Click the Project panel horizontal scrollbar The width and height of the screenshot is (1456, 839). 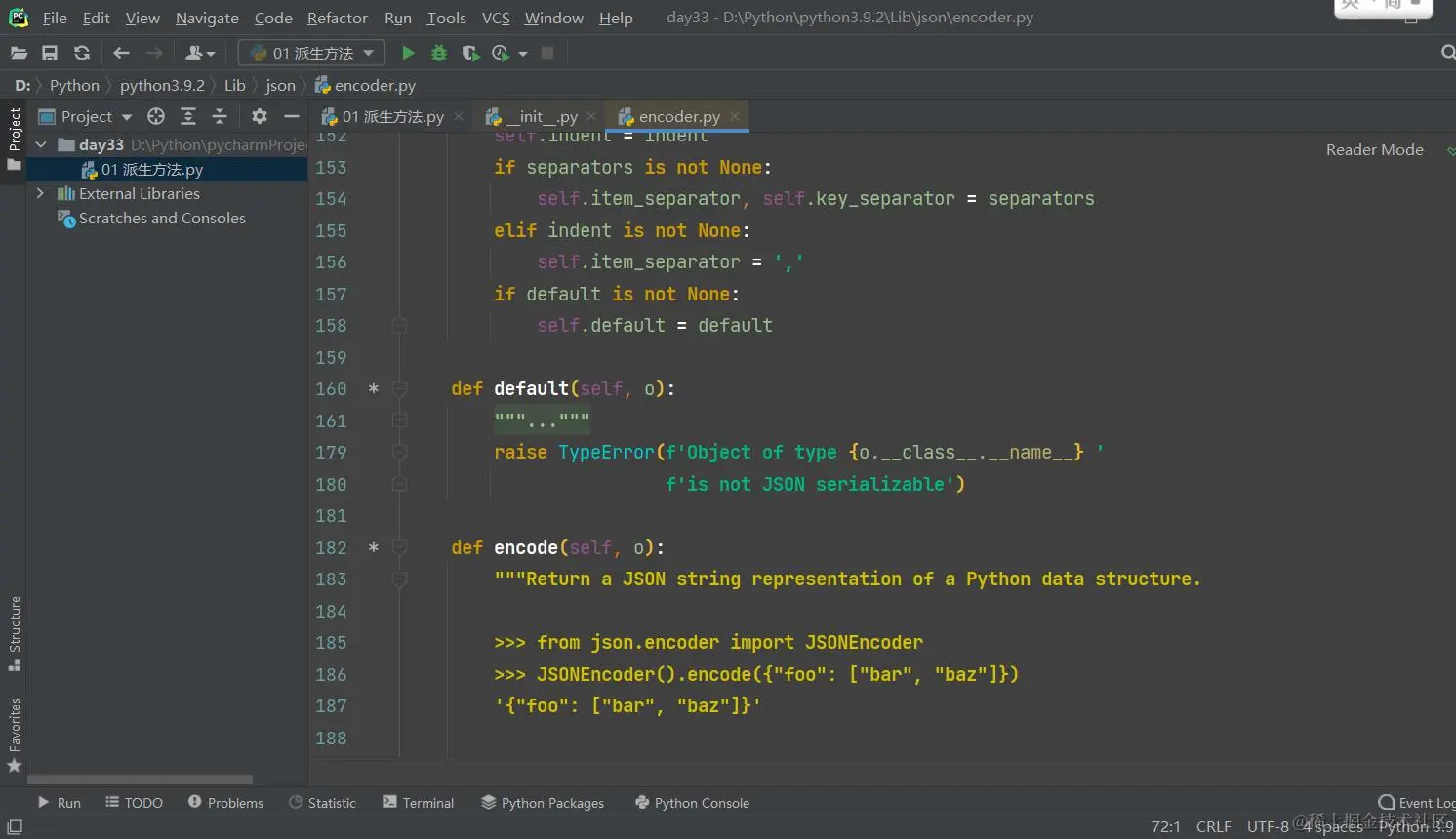pyautogui.click(x=140, y=779)
